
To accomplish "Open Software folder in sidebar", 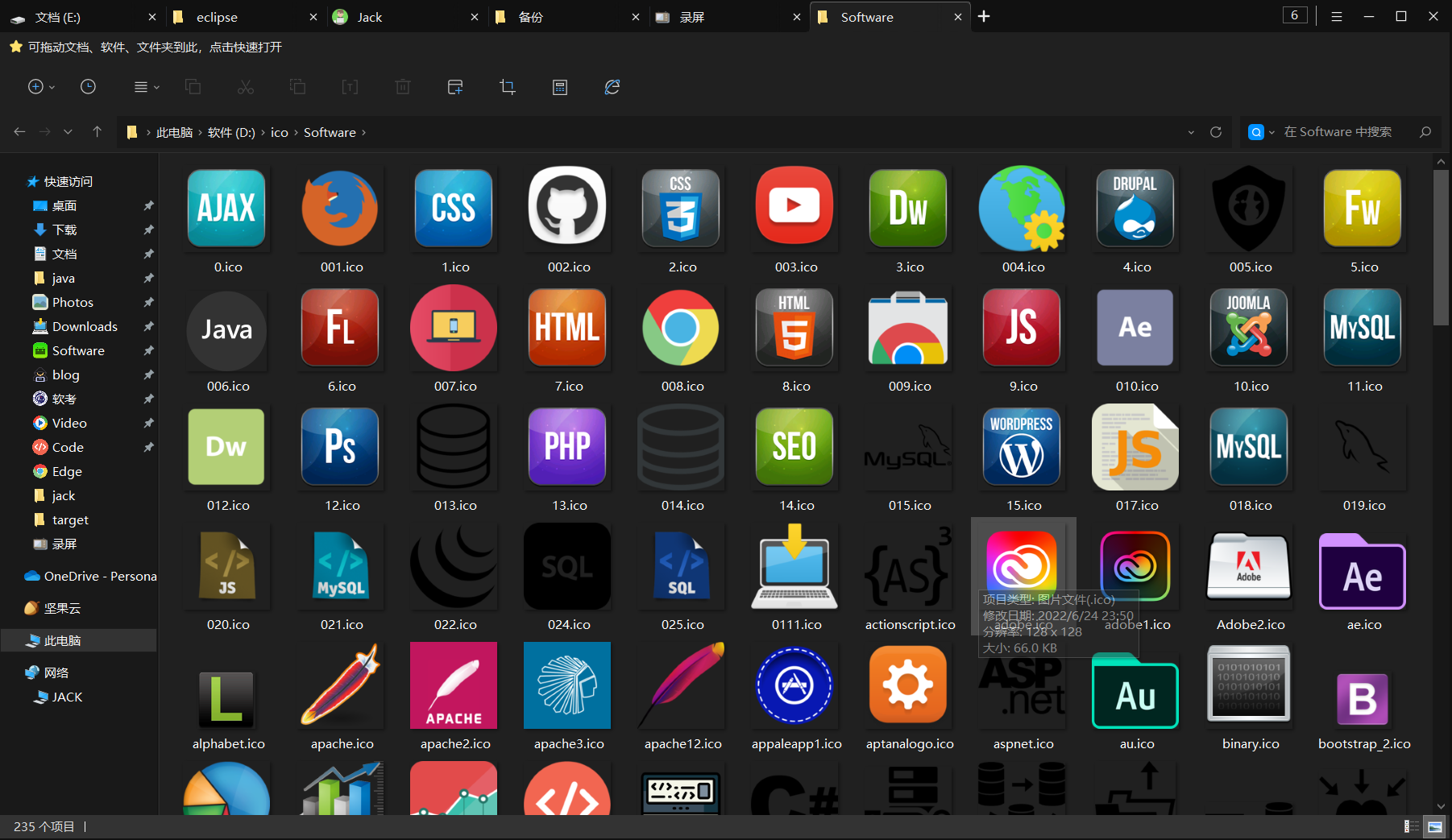I will point(78,350).
